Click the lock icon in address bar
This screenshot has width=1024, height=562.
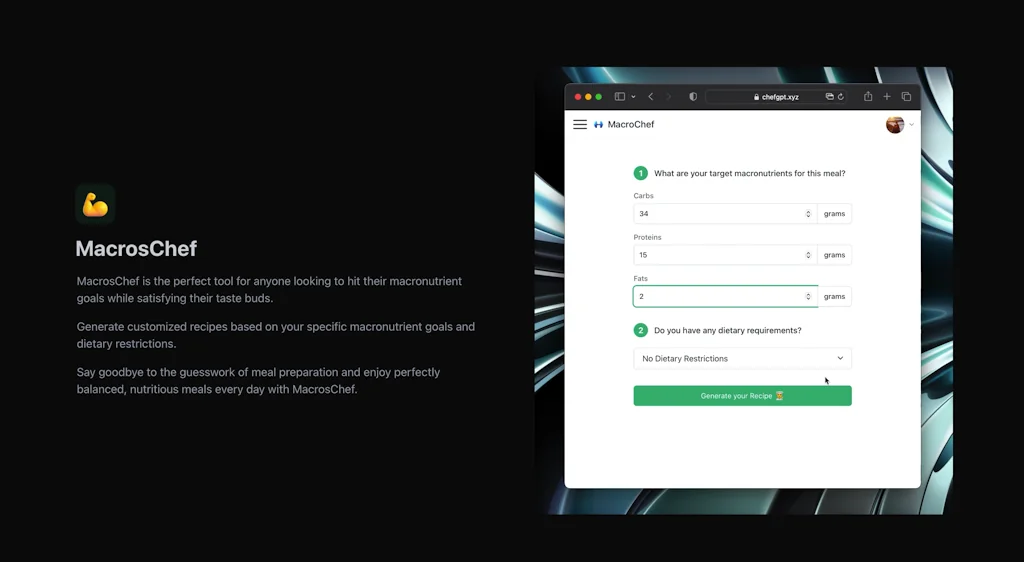click(x=756, y=97)
